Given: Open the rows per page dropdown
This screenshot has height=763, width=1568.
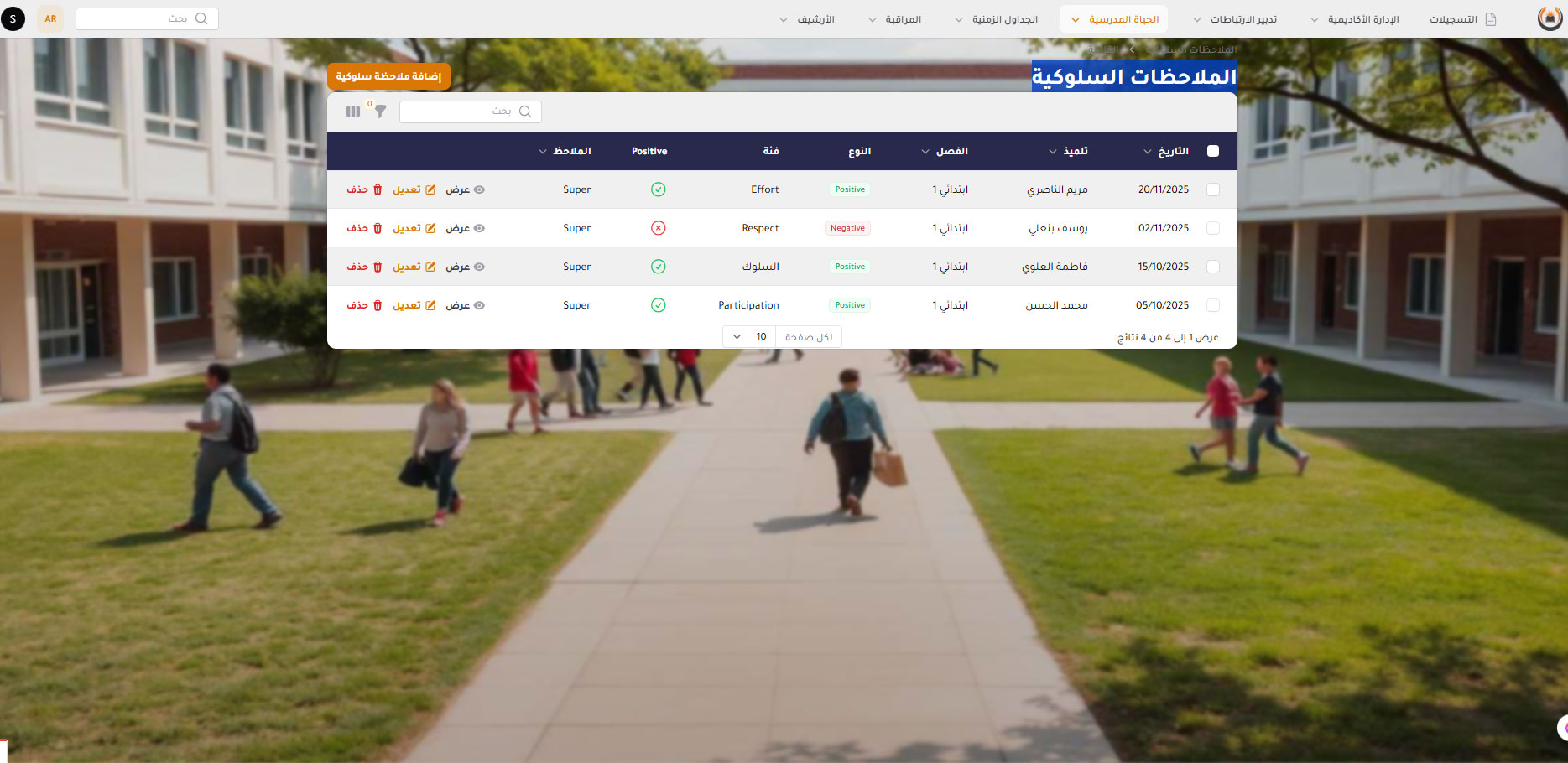Looking at the screenshot, I should coord(747,336).
